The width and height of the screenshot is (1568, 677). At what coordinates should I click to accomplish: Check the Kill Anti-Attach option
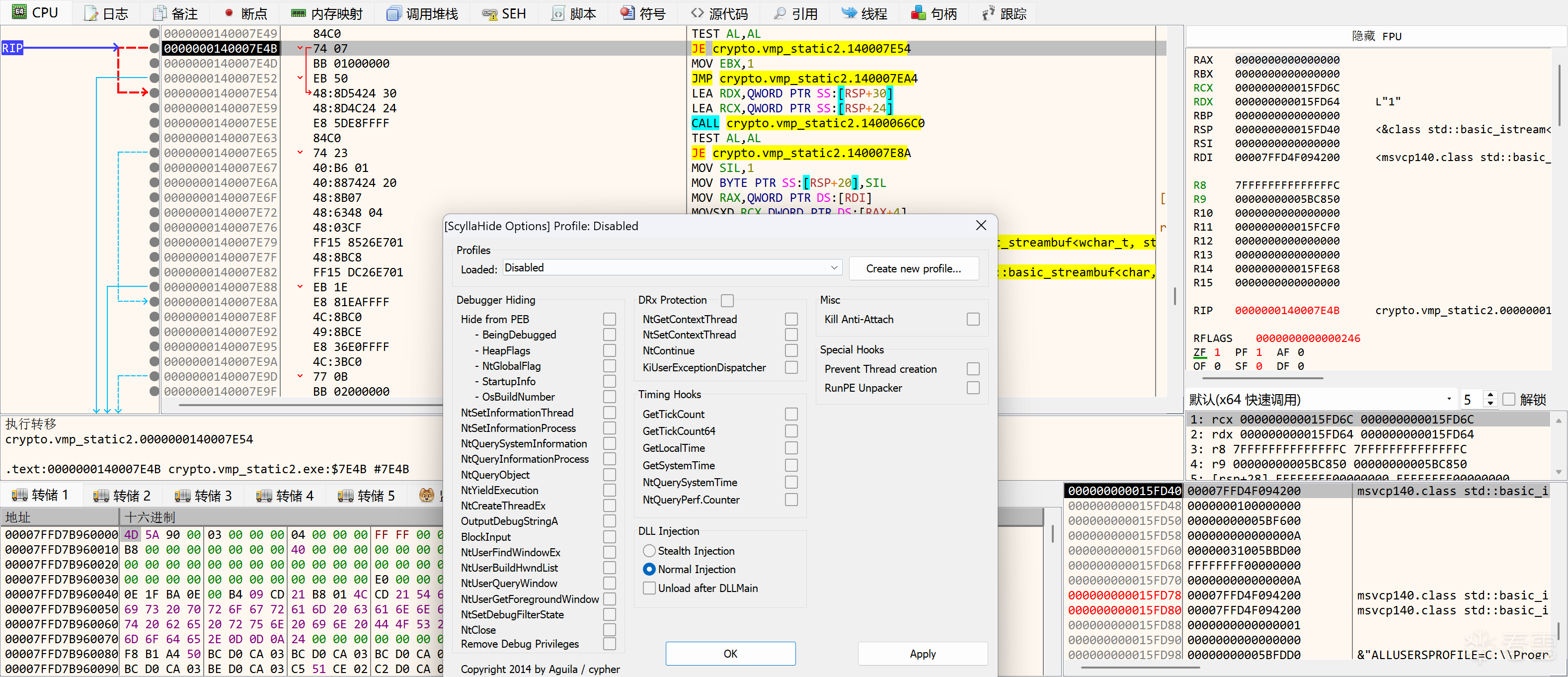pos(973,319)
